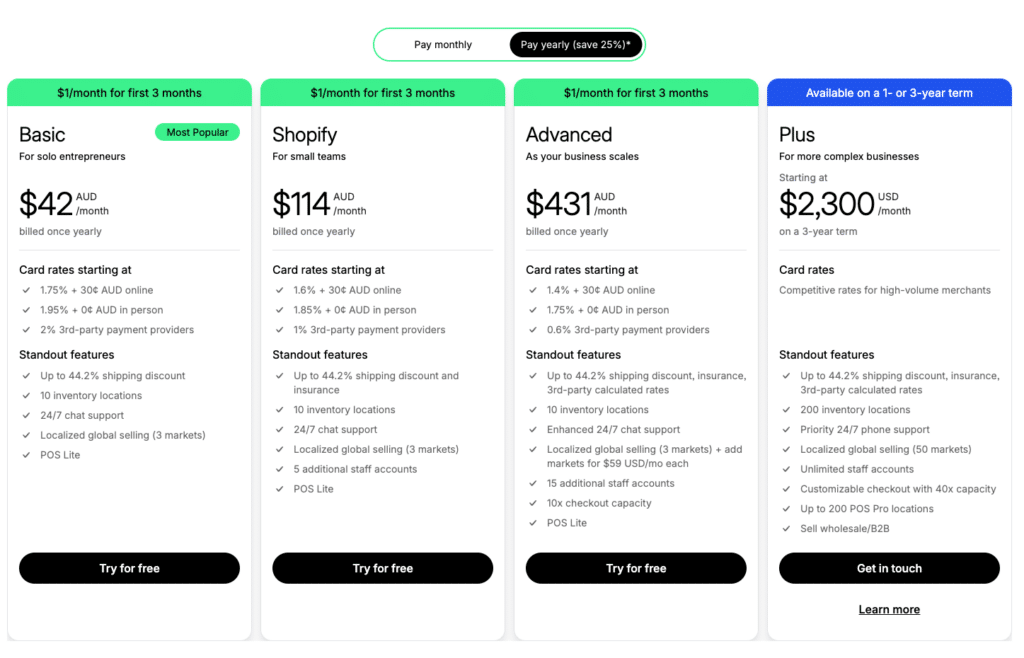Click the "$1/month for first 3 months" banner on Shopify card
Viewport: 1024px width, 658px height.
click(382, 91)
